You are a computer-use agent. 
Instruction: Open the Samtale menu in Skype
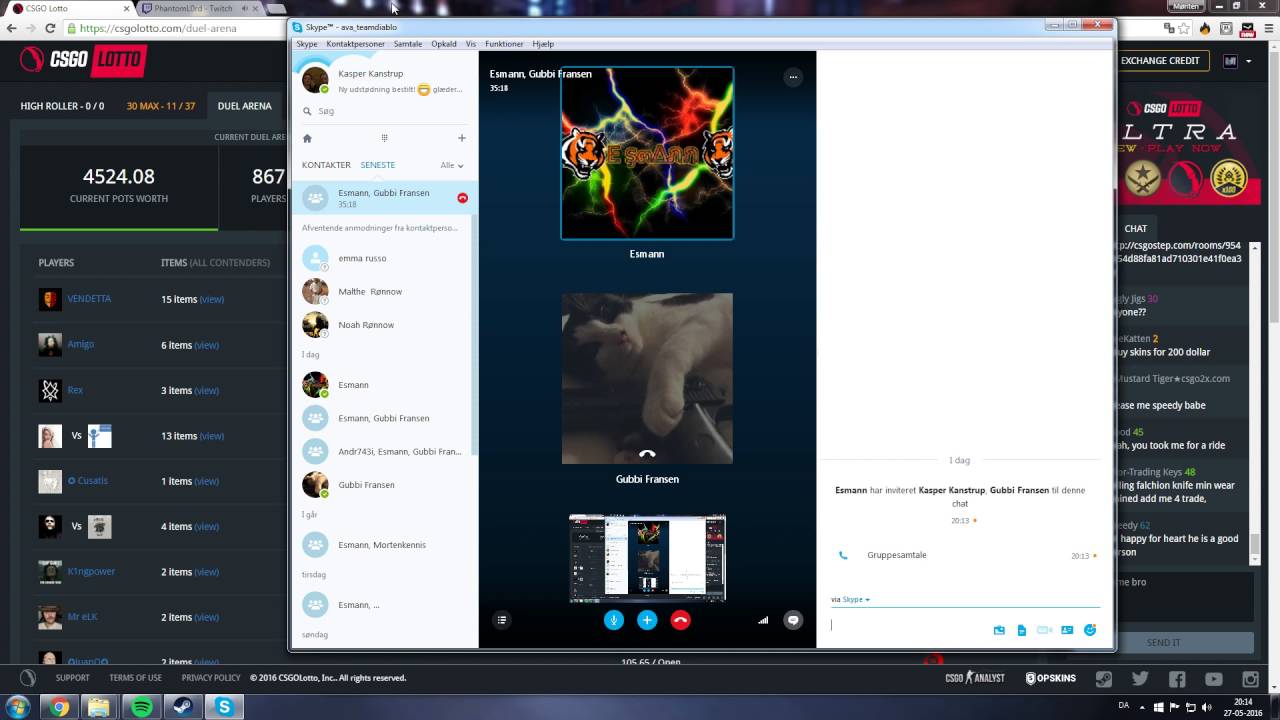408,44
